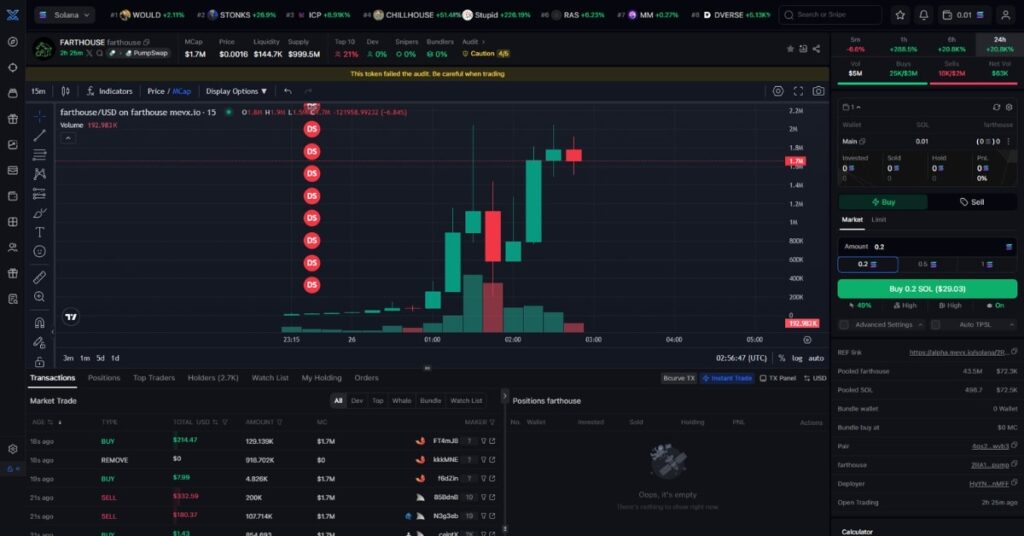Open the My Holding tab
1024x536 pixels.
point(321,378)
